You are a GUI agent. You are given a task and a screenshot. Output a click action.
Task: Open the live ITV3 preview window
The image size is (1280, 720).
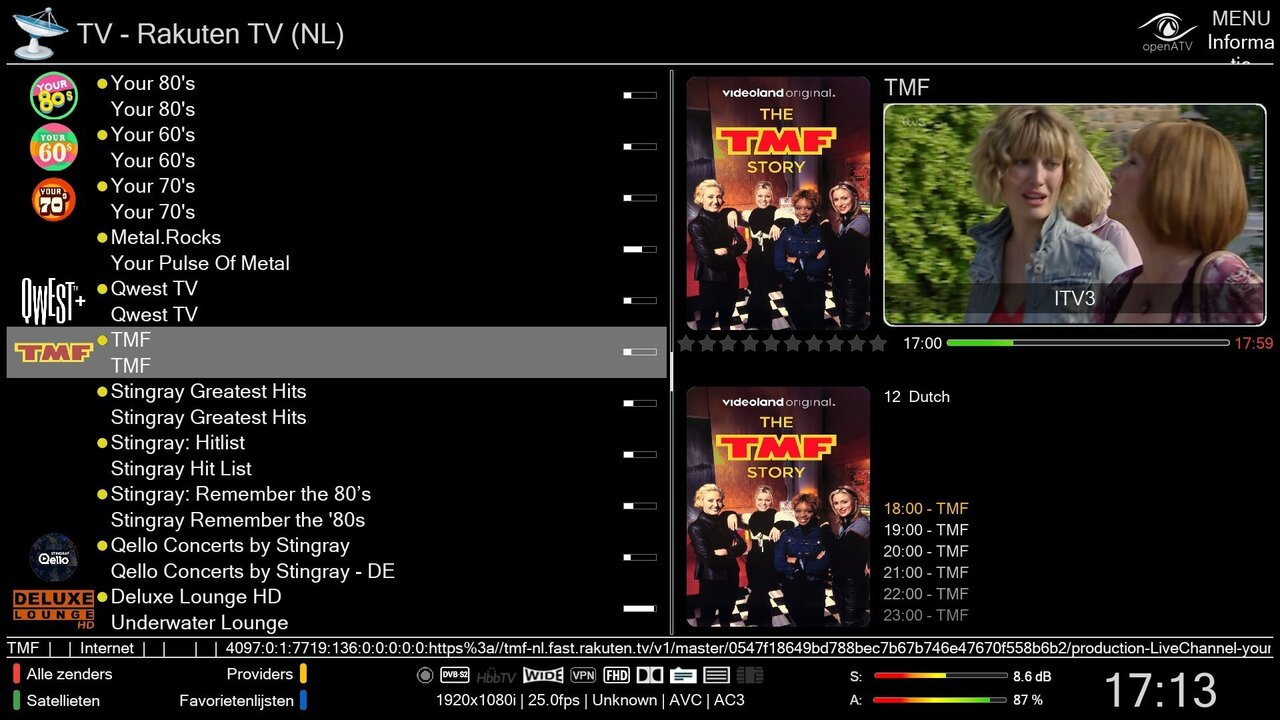[1075, 215]
